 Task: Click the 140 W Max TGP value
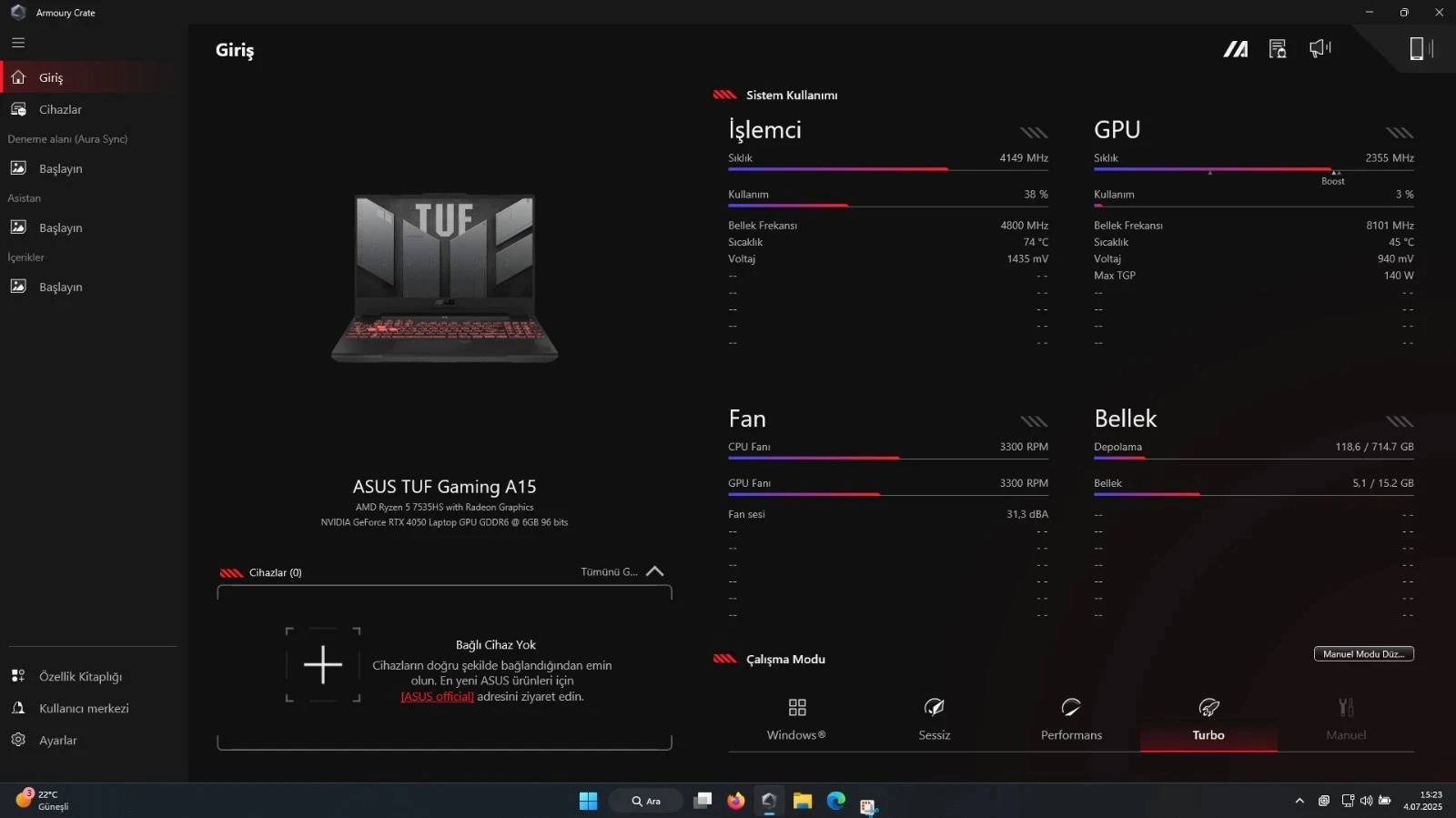point(1399,276)
